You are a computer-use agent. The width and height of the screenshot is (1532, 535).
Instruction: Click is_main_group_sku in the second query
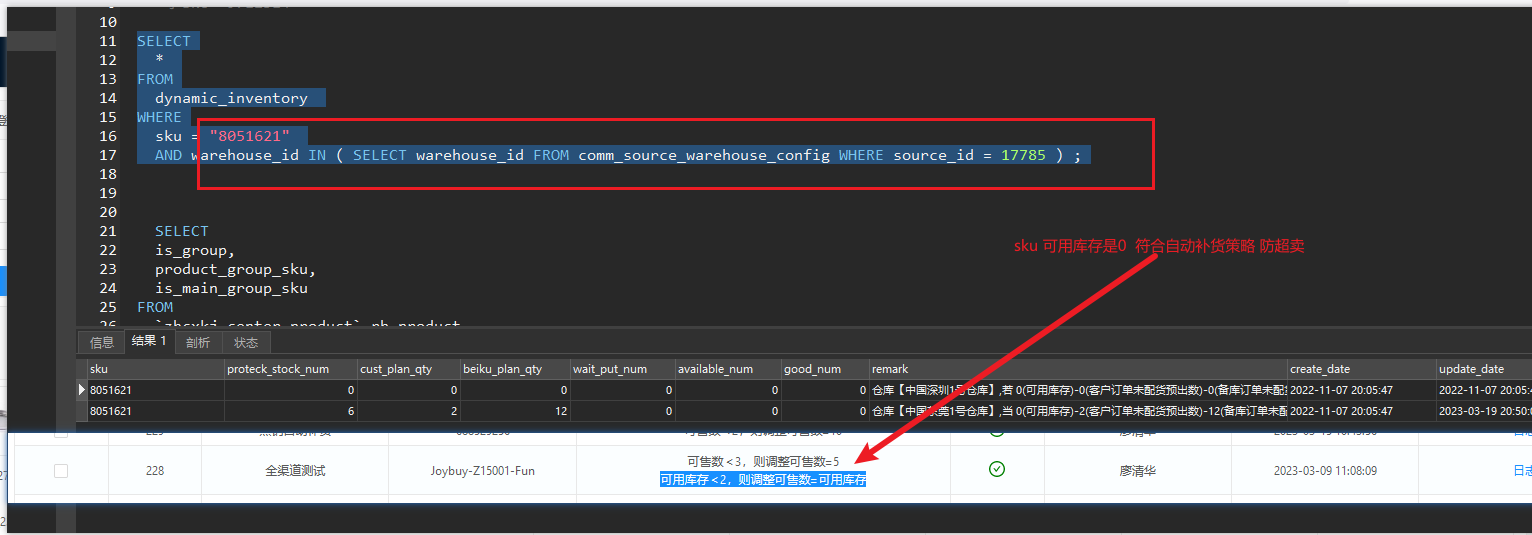[x=231, y=288]
